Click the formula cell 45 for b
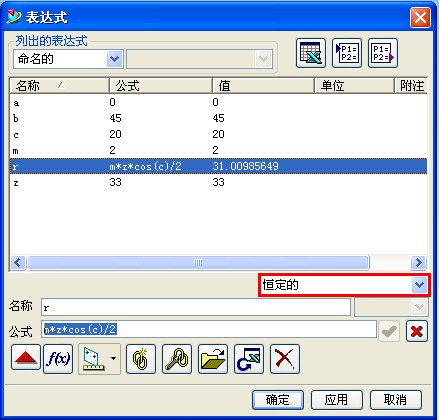 pos(115,118)
